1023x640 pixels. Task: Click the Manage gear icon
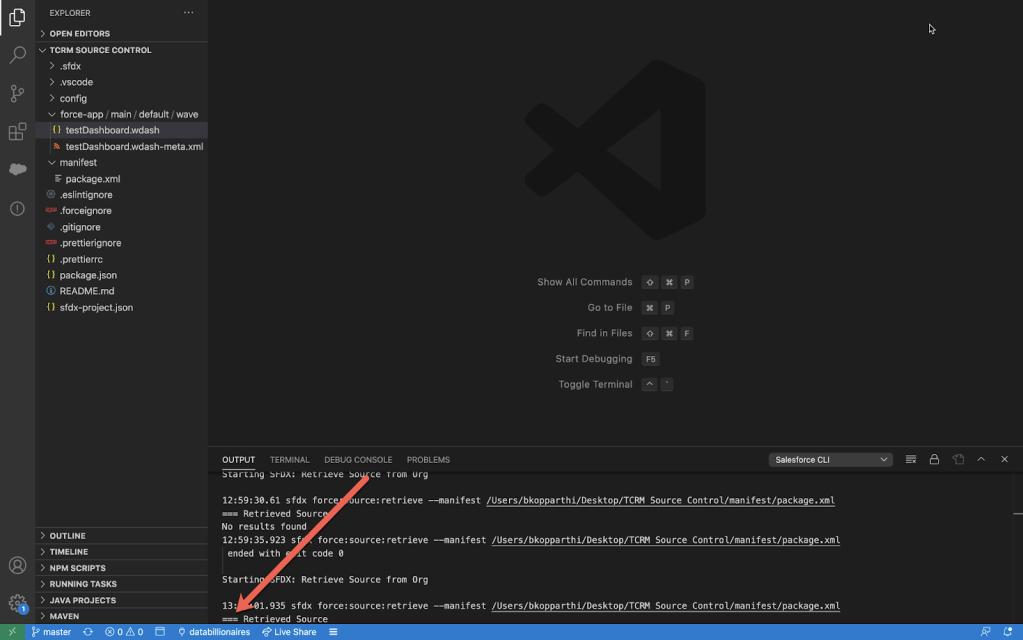(x=17, y=603)
